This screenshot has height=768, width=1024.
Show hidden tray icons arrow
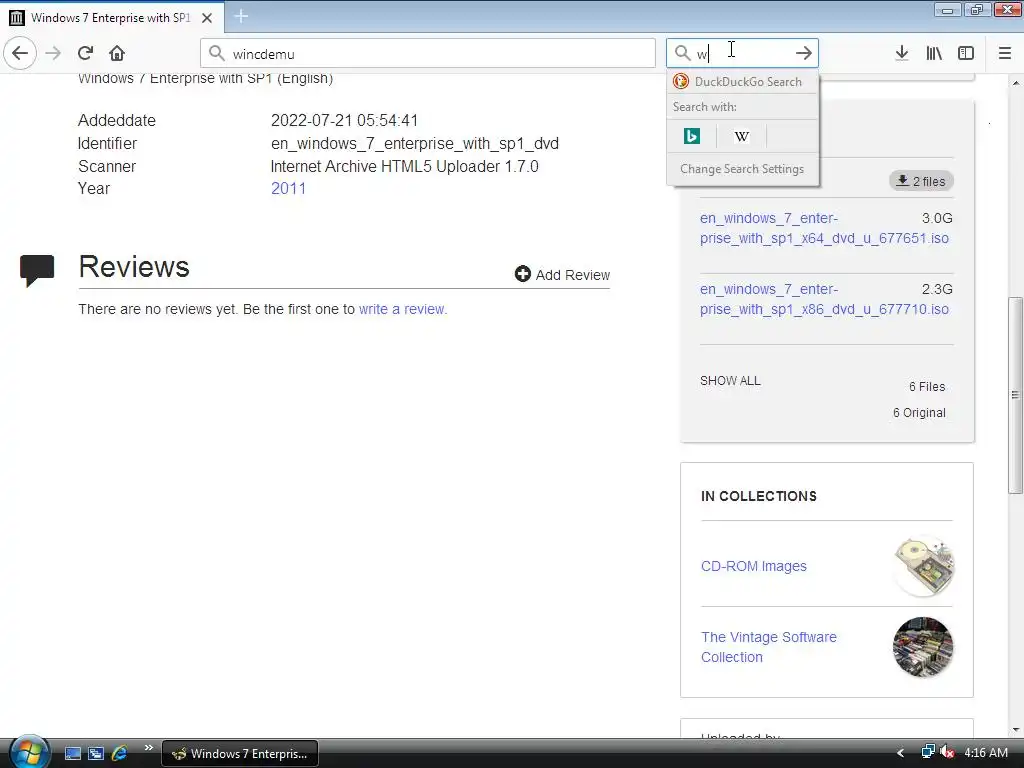(x=901, y=753)
